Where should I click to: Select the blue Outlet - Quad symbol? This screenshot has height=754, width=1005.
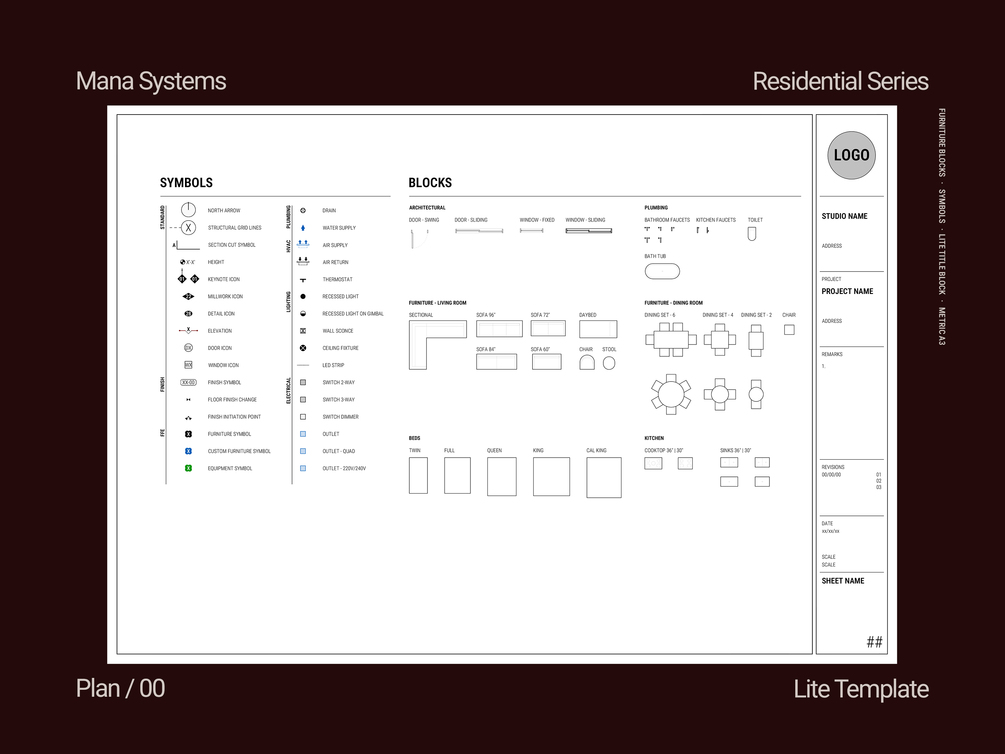303,451
